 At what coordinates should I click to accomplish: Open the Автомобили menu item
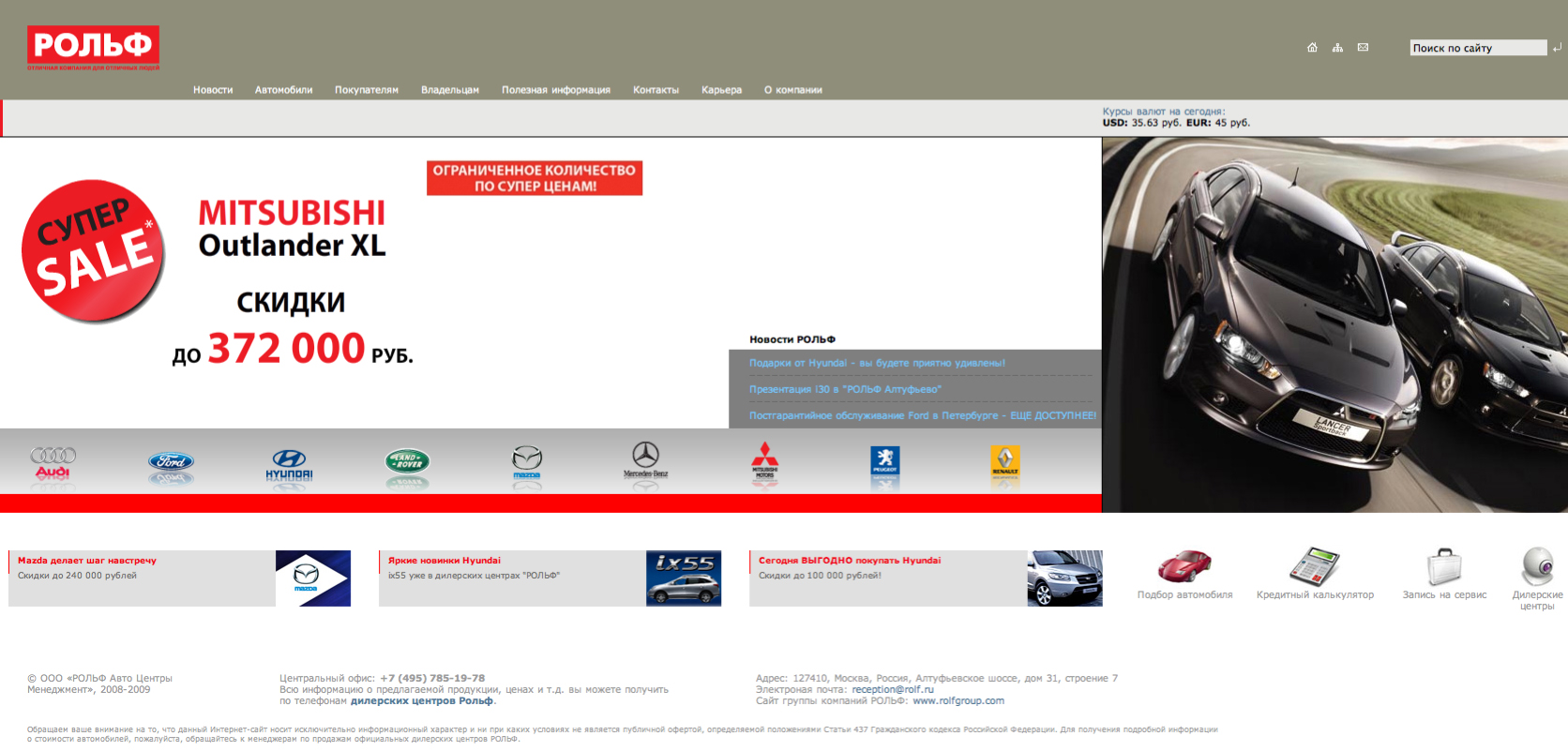click(283, 90)
